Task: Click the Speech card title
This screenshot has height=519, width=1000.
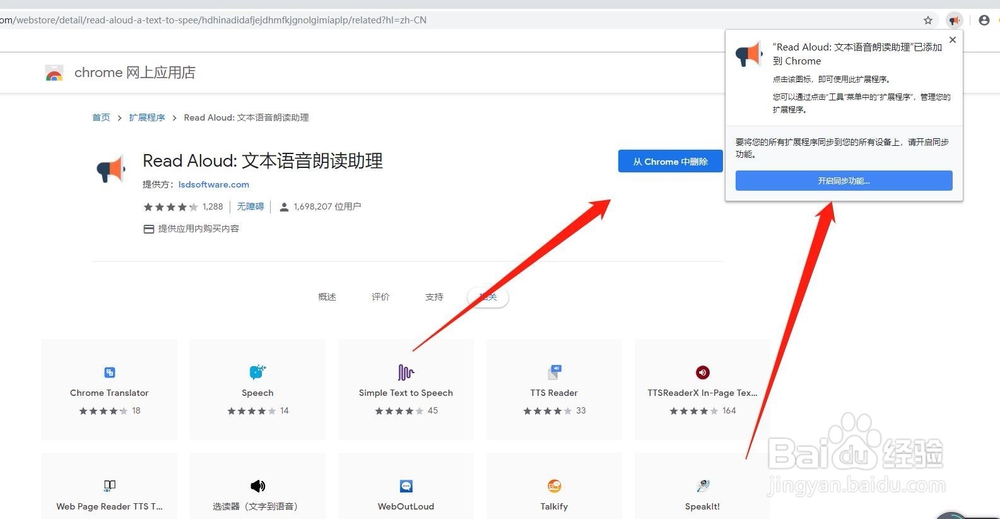Action: [258, 393]
